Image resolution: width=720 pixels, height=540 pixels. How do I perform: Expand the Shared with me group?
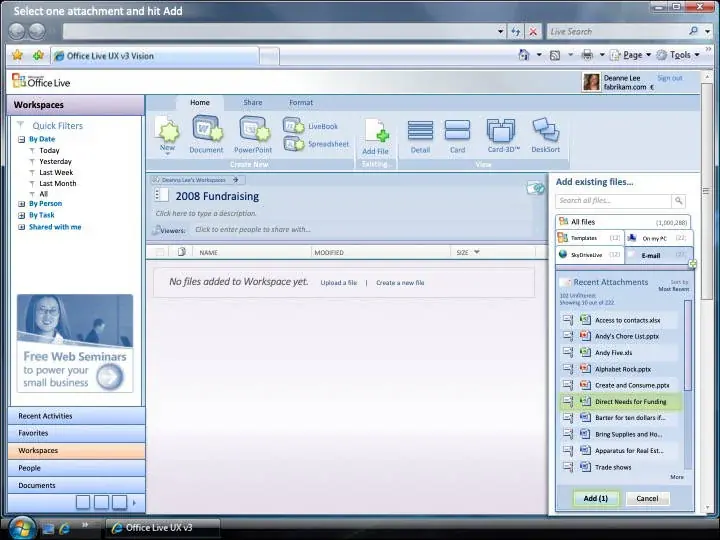[x=21, y=227]
